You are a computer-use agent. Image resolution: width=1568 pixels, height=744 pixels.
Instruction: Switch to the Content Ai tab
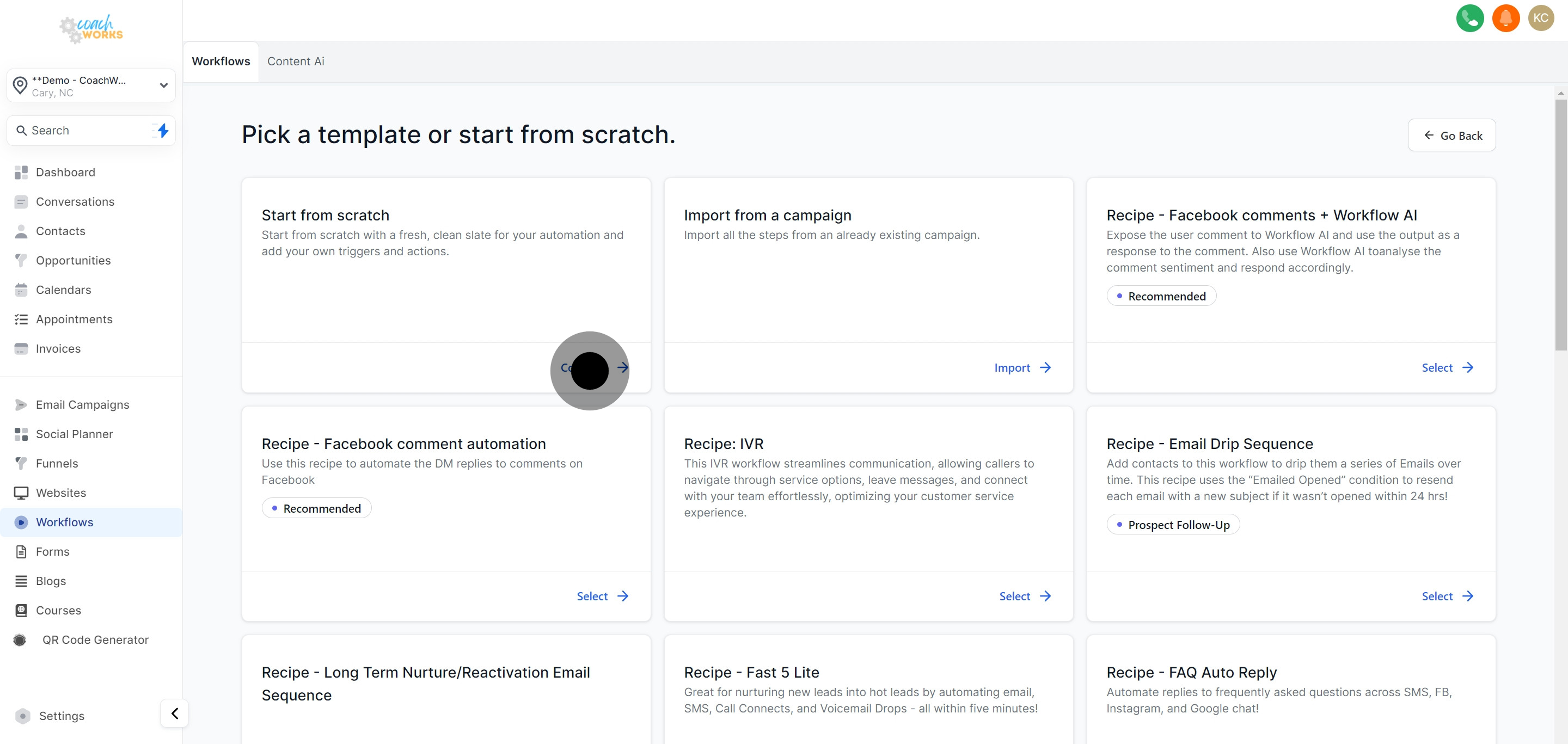tap(295, 62)
